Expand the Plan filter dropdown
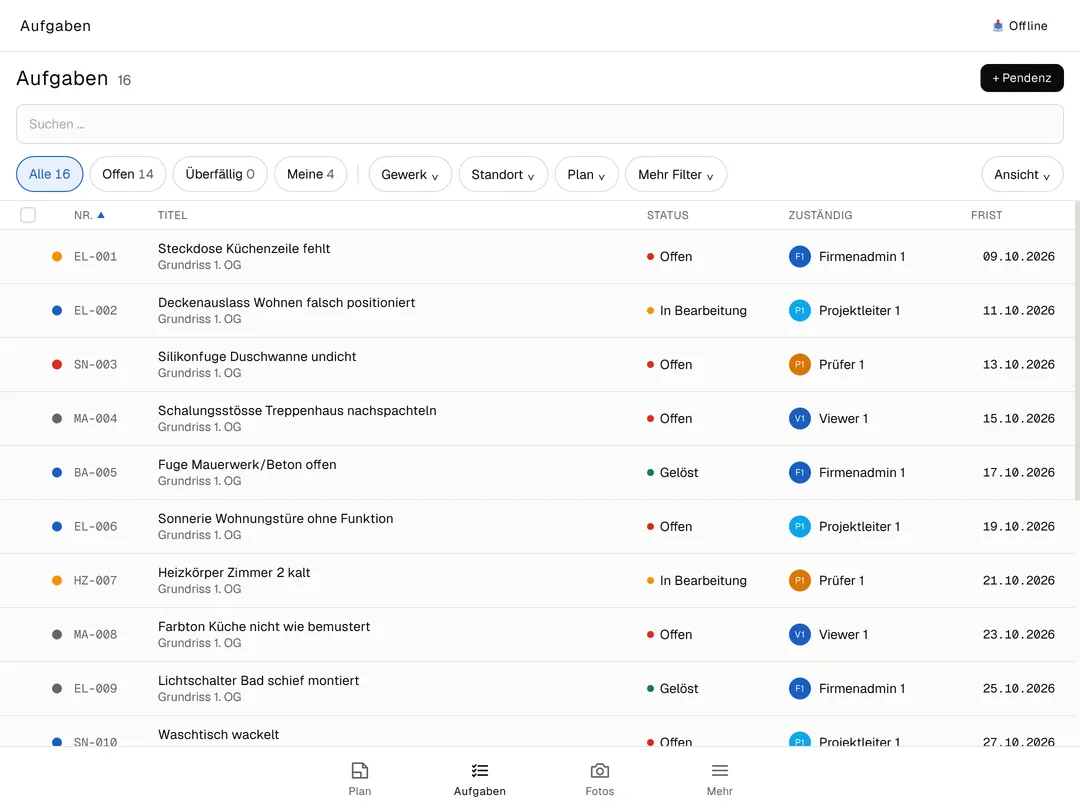The image size is (1080, 810). [586, 174]
